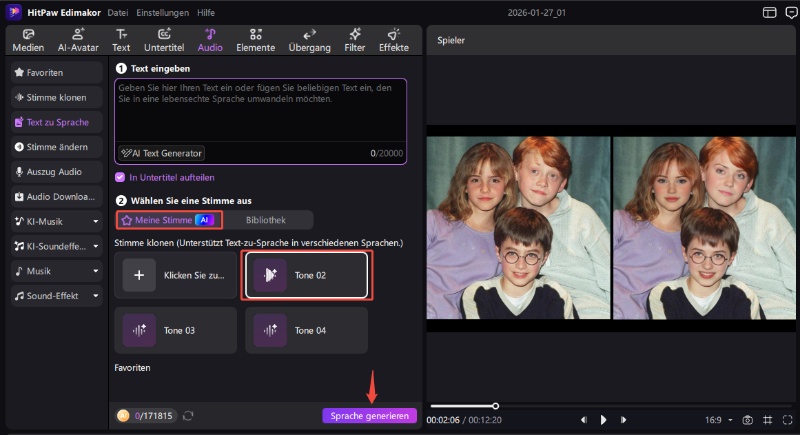
Task: Select the Tone 03 voice card
Action: click(x=176, y=330)
